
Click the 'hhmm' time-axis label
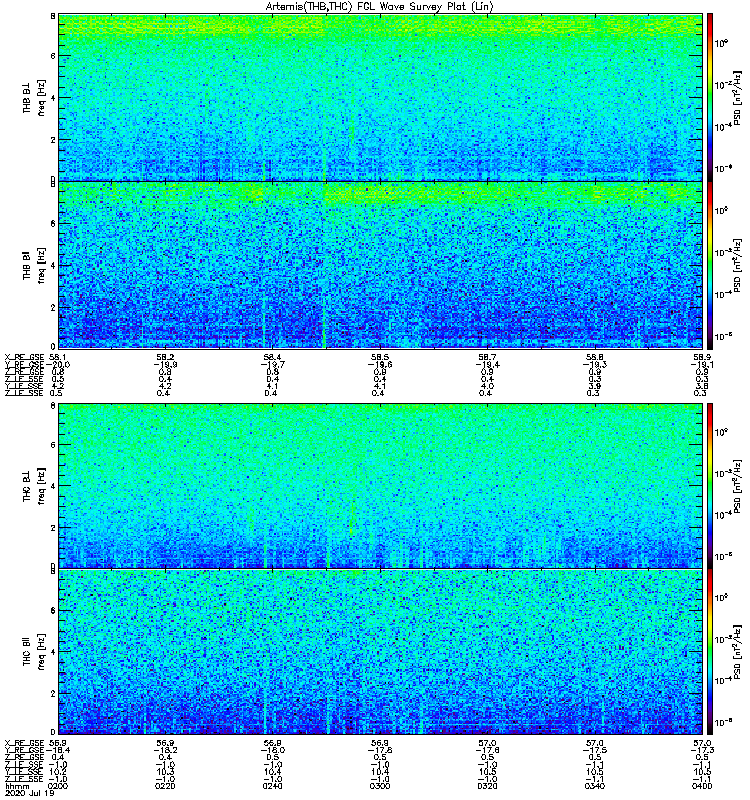pyautogui.click(x=15, y=786)
